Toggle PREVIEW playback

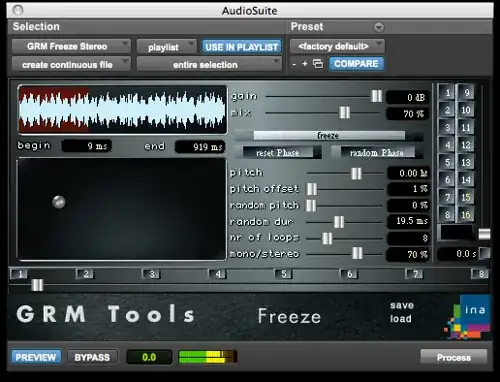point(36,357)
